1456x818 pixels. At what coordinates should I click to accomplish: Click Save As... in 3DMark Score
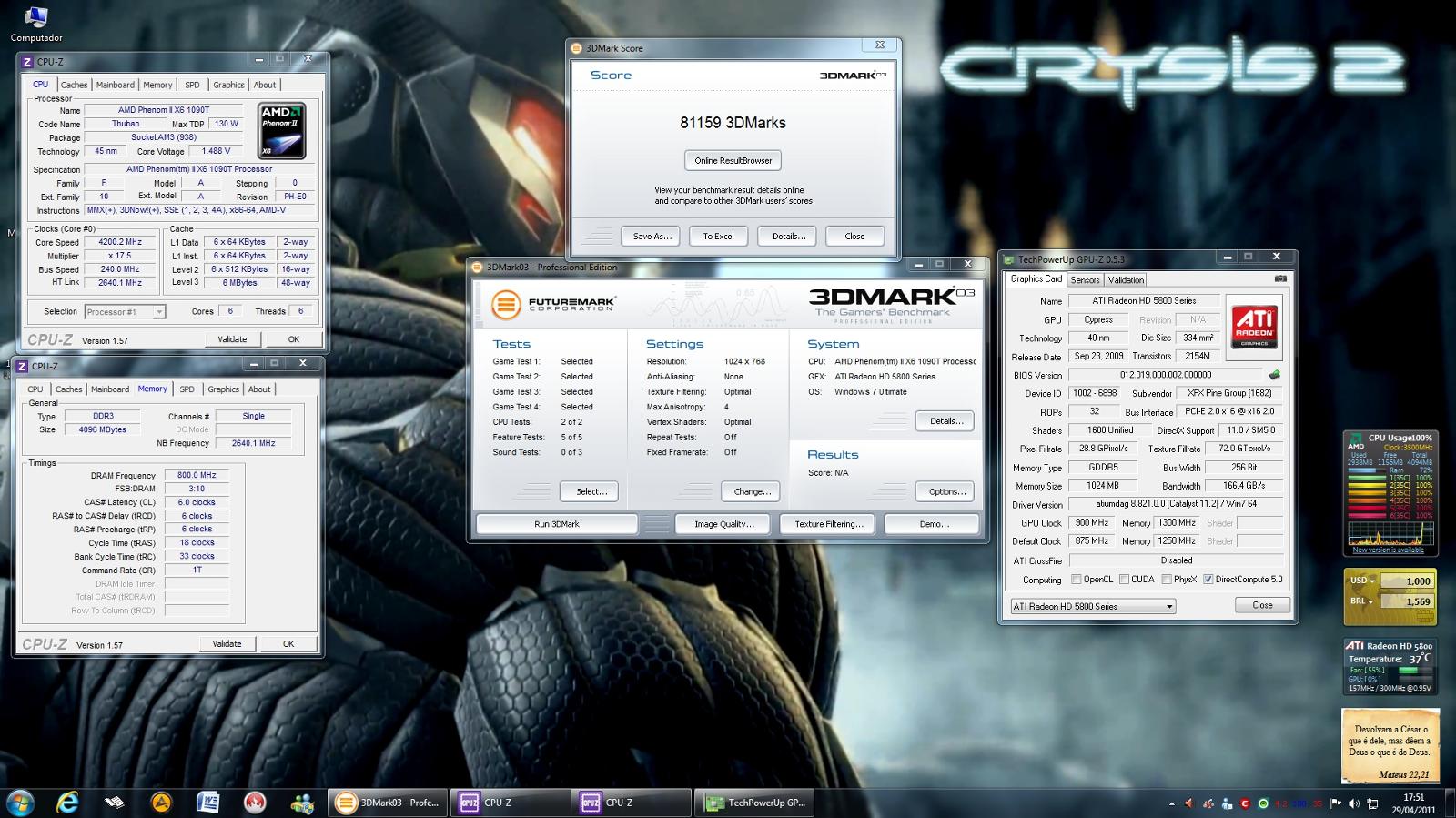[652, 236]
